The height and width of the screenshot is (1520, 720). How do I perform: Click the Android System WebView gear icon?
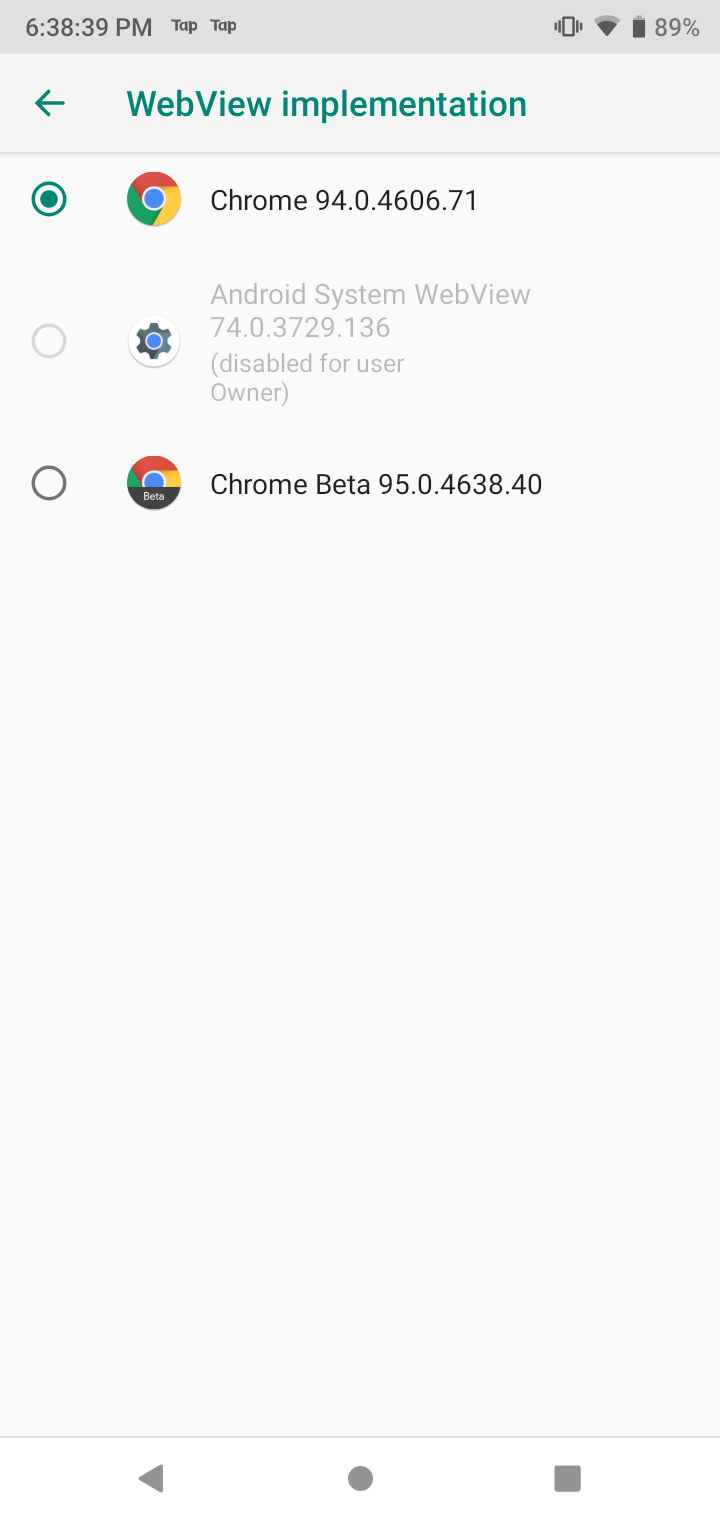click(154, 341)
